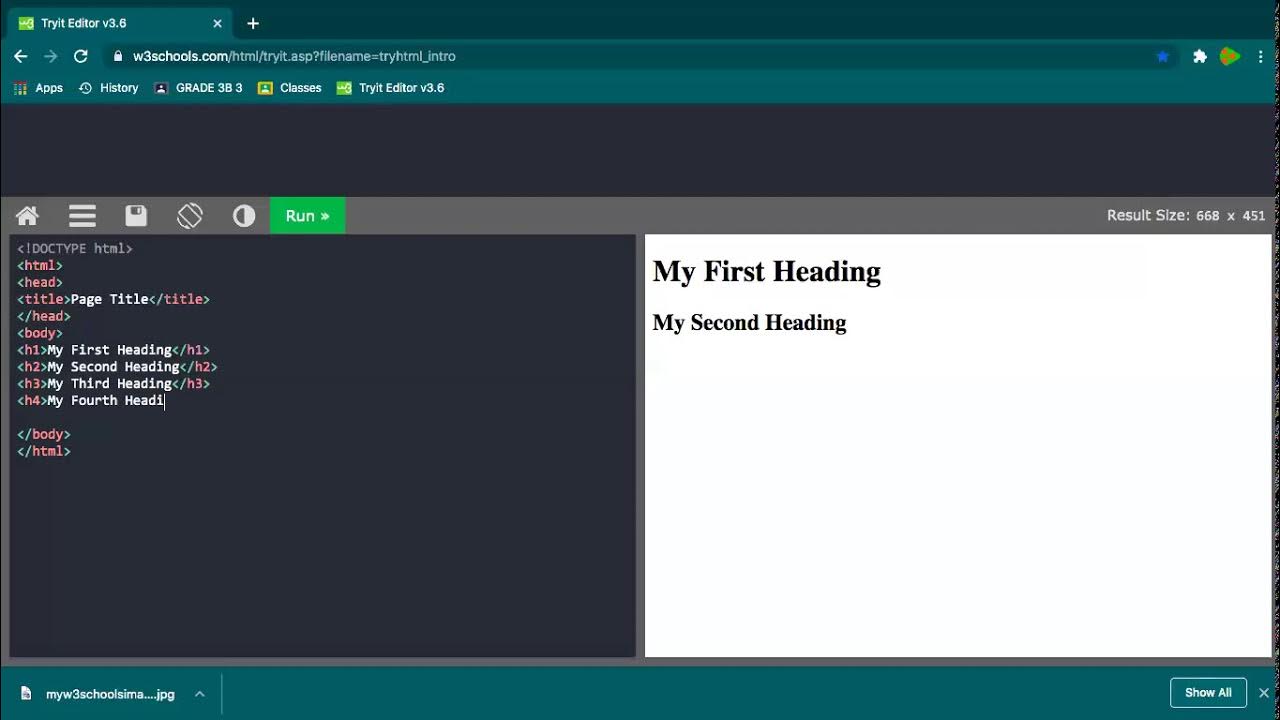This screenshot has width=1280, height=720.
Task: Click the Result Size 668 x 451 label
Action: click(x=1186, y=216)
